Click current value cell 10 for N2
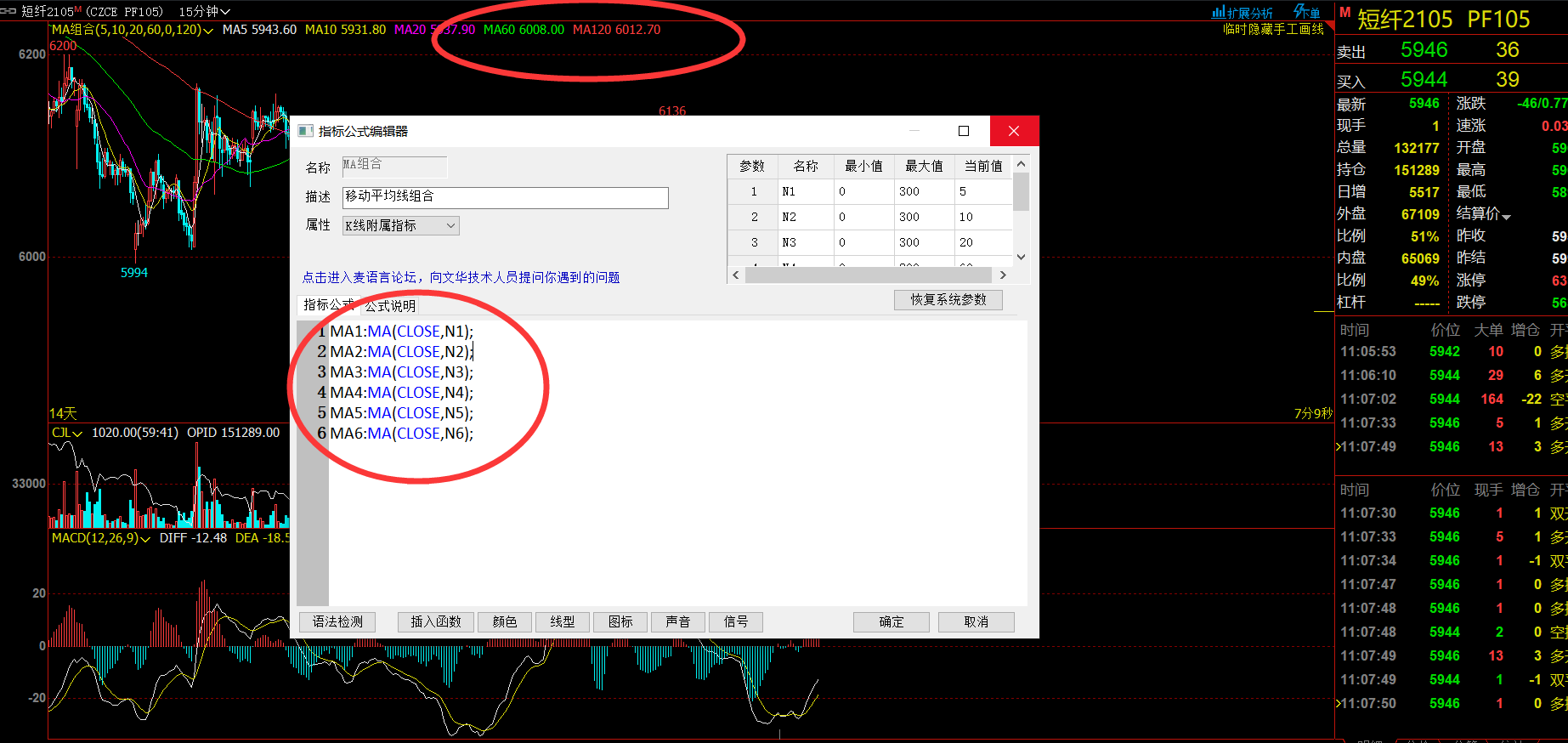 pyautogui.click(x=983, y=218)
